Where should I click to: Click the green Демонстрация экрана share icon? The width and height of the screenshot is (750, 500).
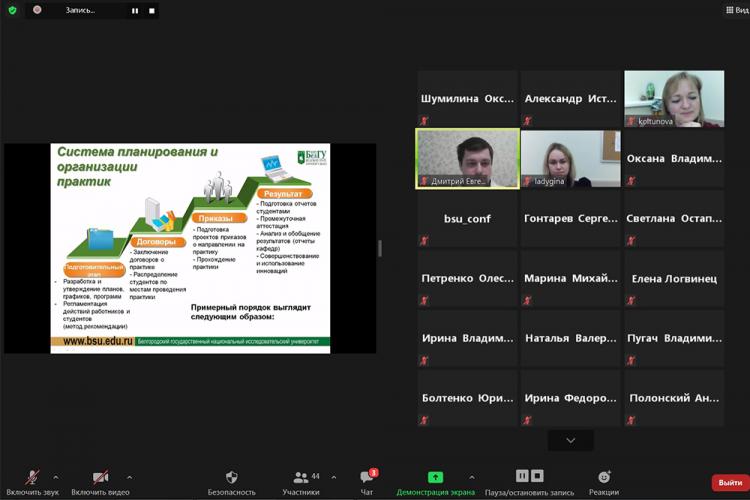pos(435,478)
